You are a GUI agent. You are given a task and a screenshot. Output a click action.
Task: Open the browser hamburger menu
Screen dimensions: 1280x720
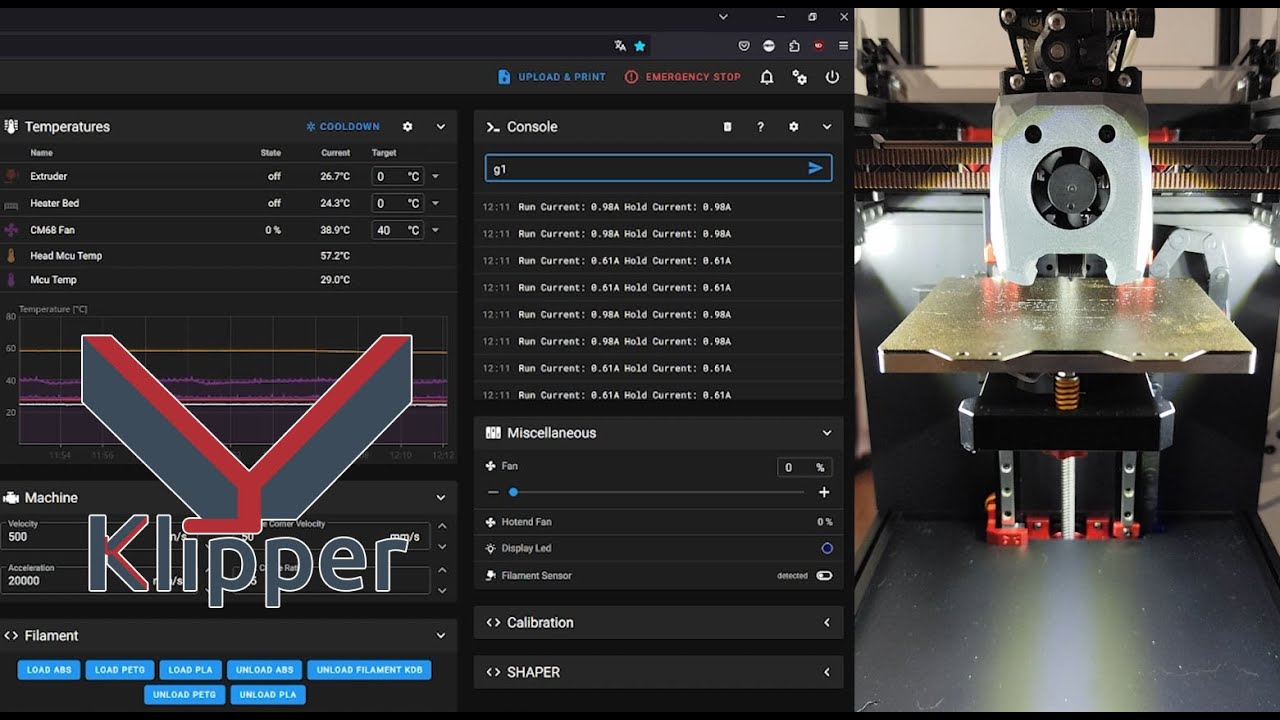(x=844, y=46)
